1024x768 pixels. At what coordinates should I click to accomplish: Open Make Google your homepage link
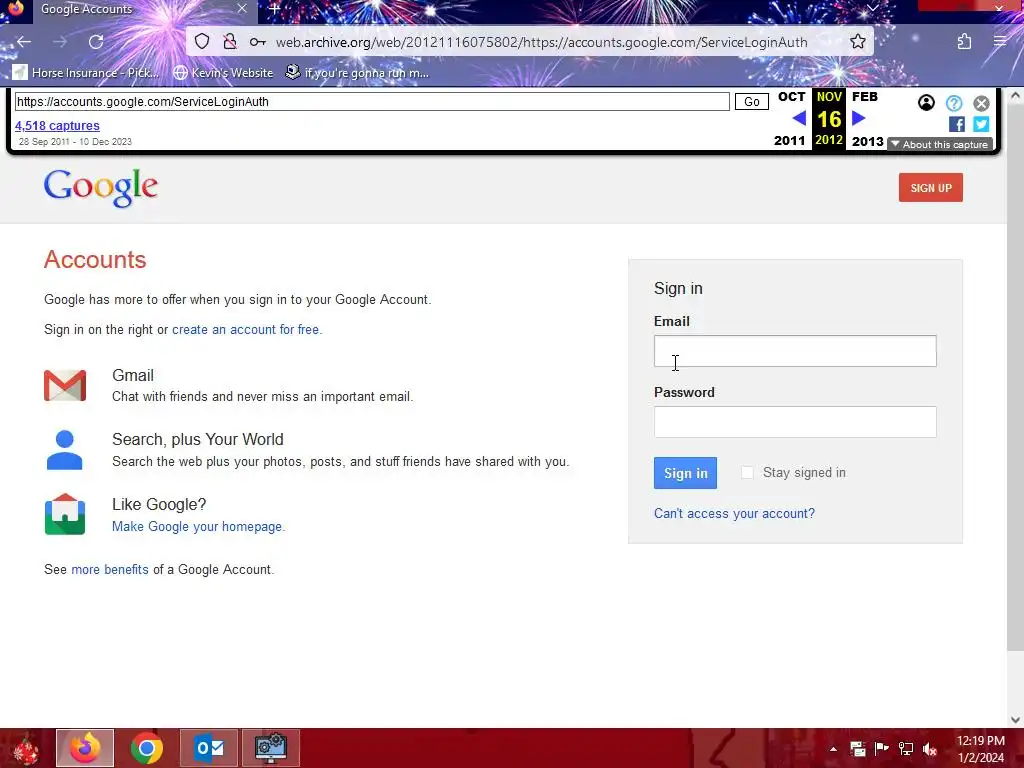pyautogui.click(x=199, y=526)
